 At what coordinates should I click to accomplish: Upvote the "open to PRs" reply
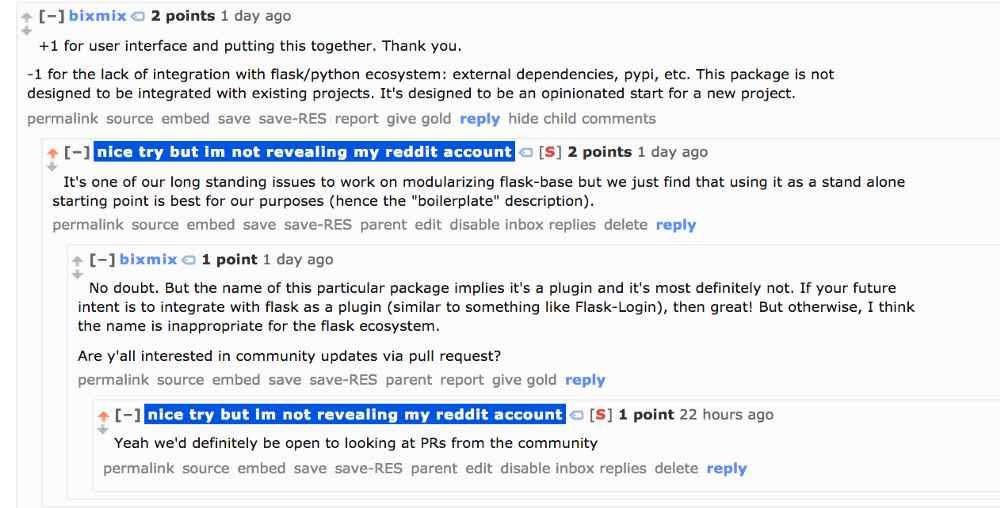click(103, 415)
